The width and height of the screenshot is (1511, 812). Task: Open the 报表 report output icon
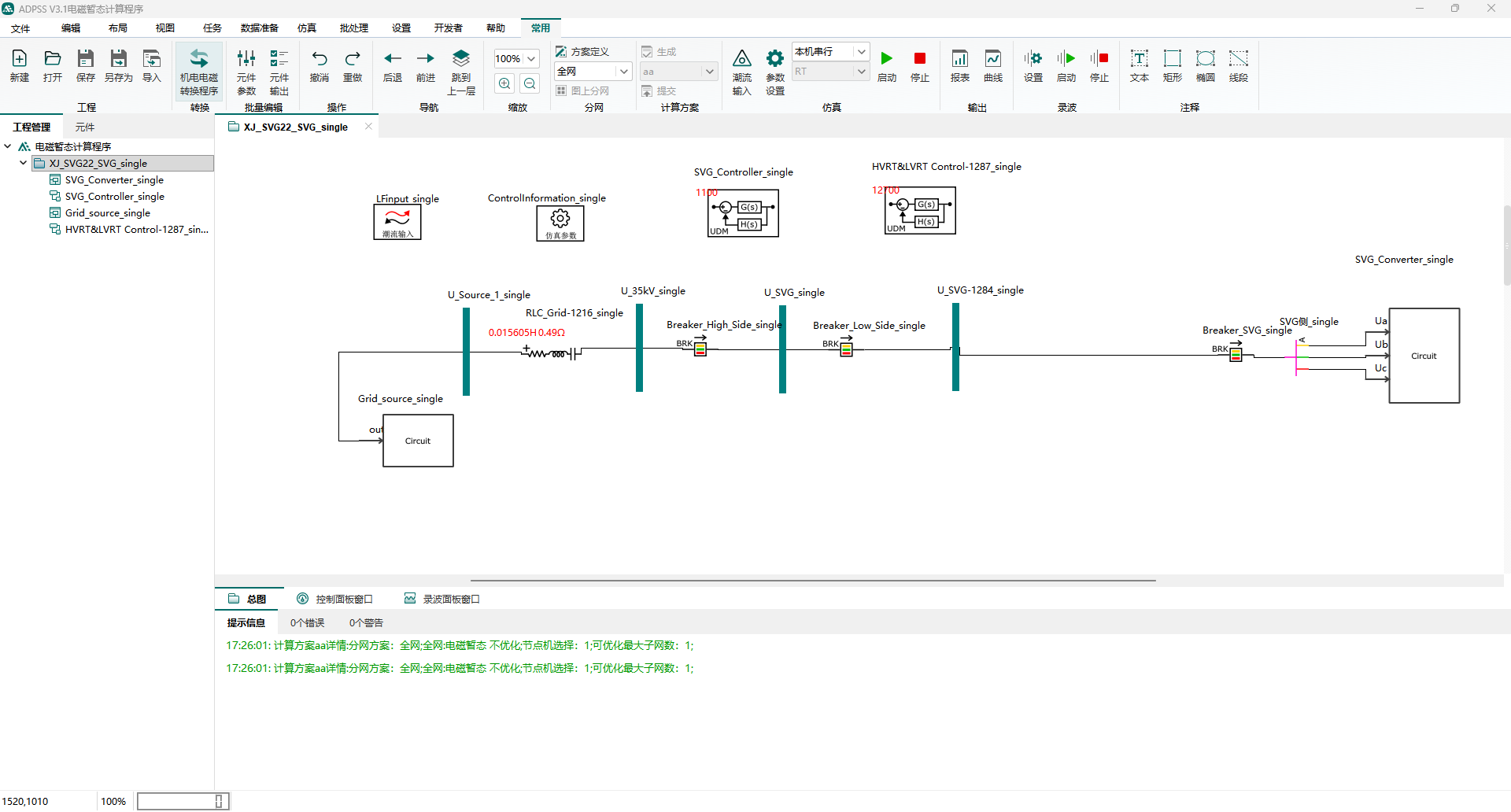[x=960, y=66]
